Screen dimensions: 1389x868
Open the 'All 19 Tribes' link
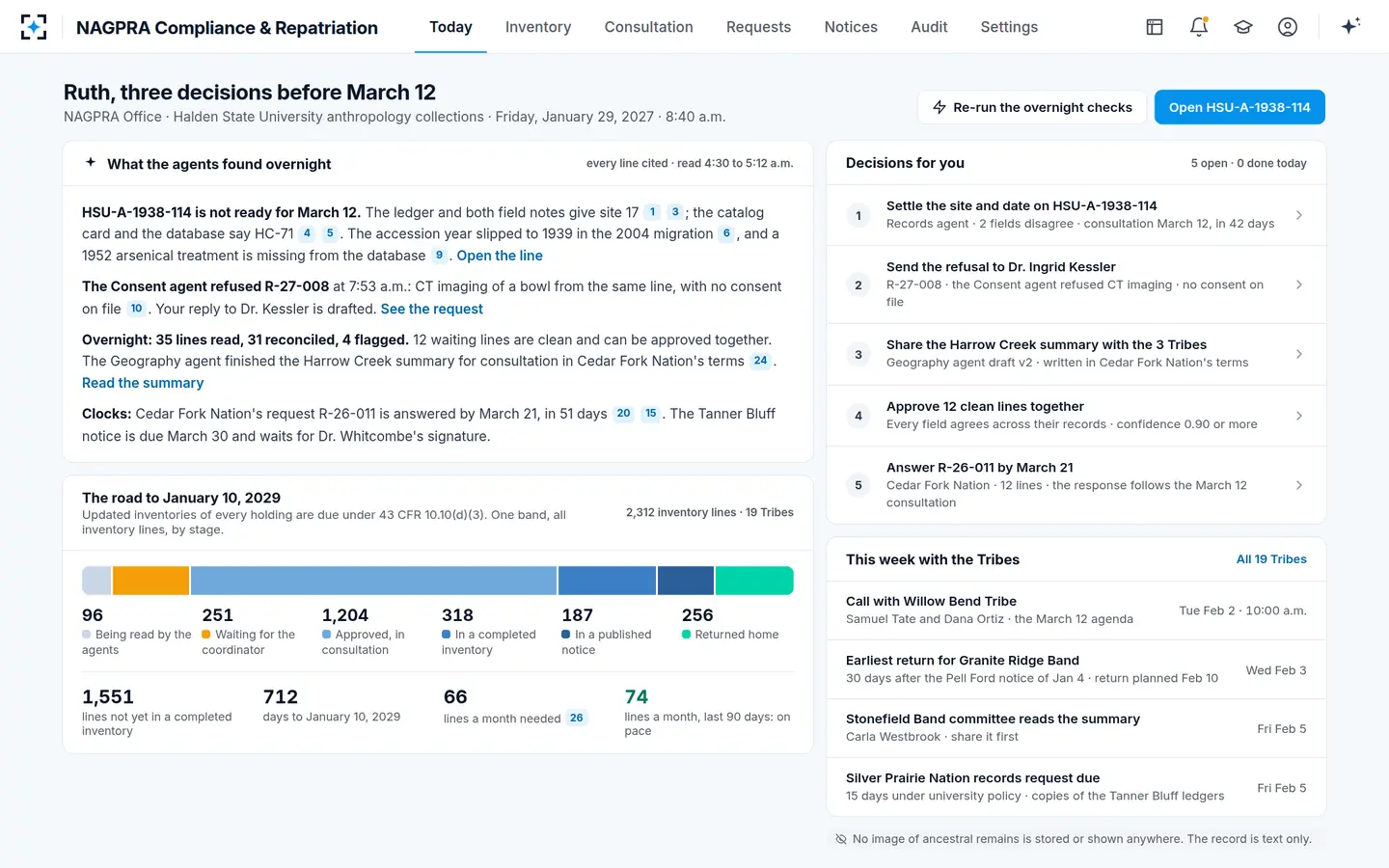pos(1271,559)
